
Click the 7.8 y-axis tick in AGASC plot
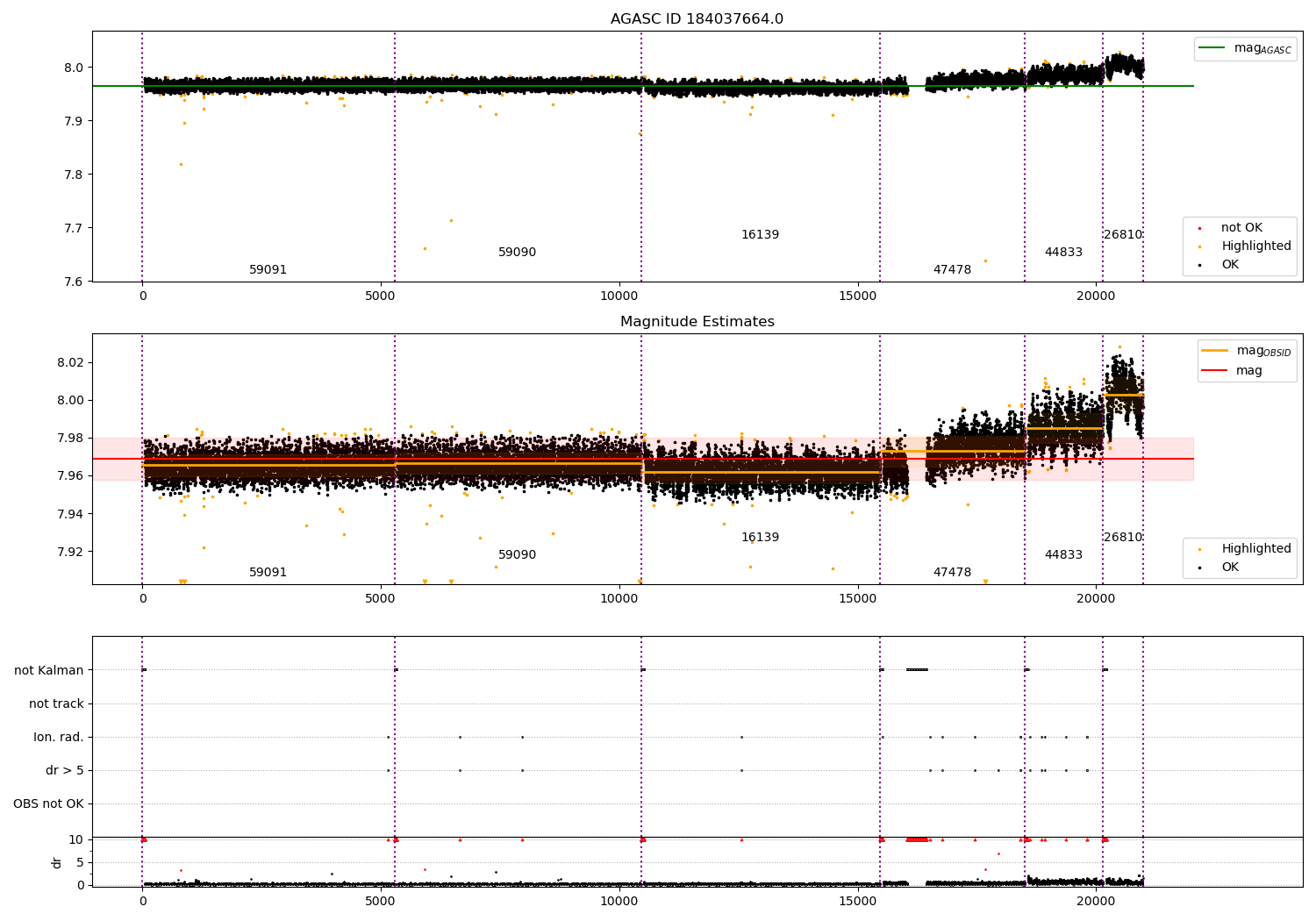click(x=74, y=175)
